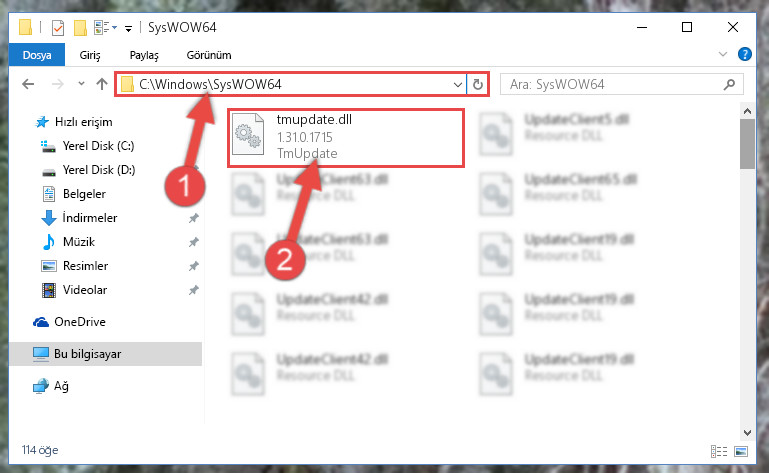The height and width of the screenshot is (473, 769).
Task: Switch to the Görünüm ribbon tab
Action: (209, 55)
